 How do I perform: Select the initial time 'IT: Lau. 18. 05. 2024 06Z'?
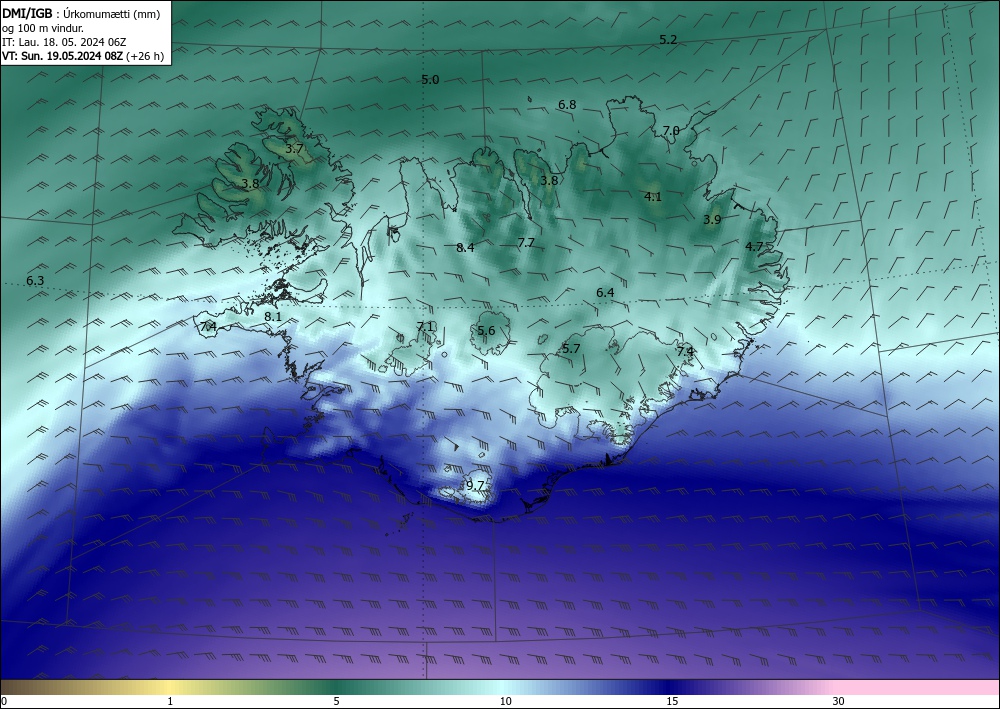pyautogui.click(x=64, y=42)
